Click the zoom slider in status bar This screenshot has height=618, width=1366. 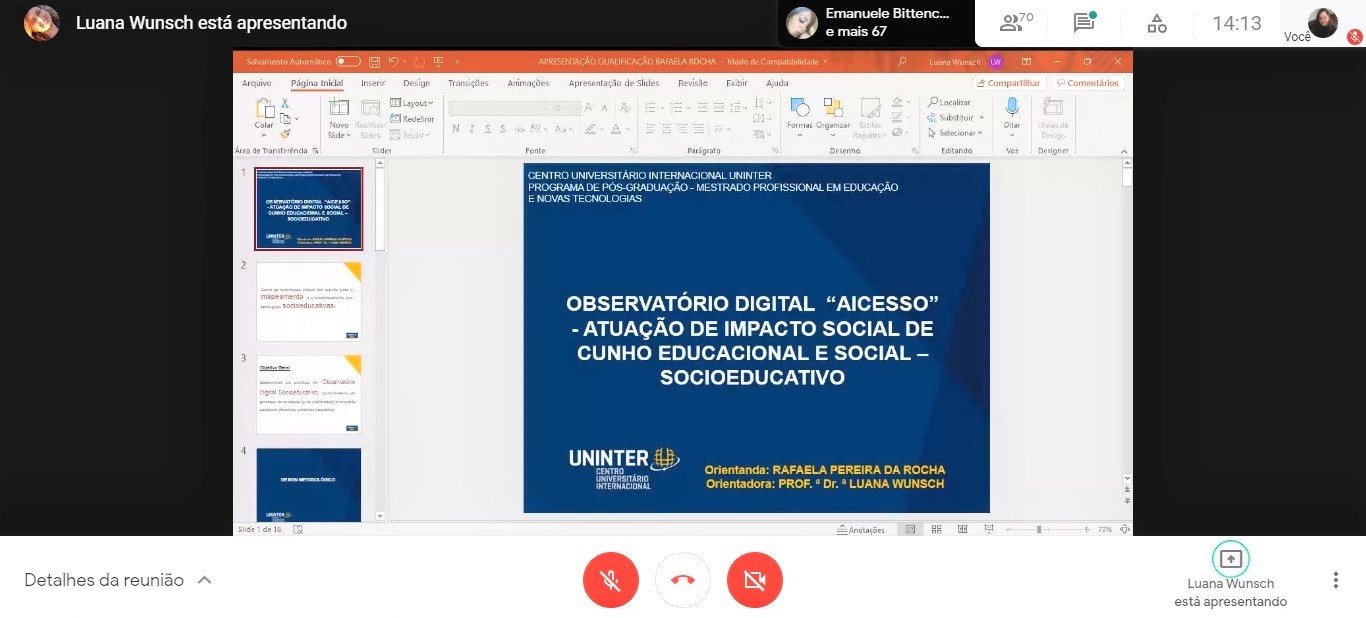pyautogui.click(x=1039, y=529)
